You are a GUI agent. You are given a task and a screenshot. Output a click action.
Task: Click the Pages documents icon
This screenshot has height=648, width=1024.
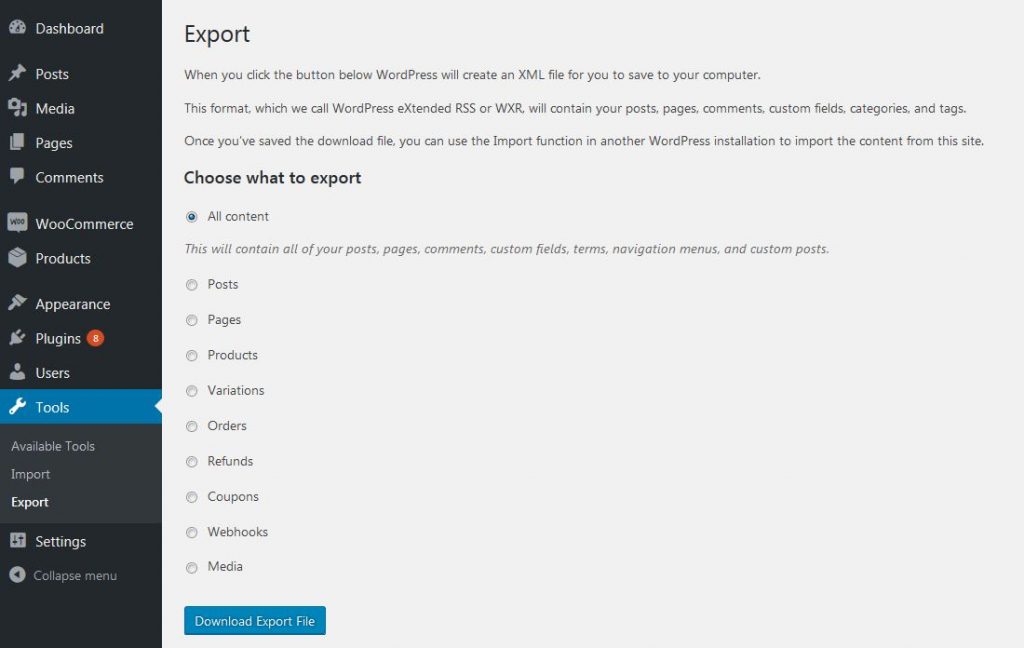(x=18, y=142)
